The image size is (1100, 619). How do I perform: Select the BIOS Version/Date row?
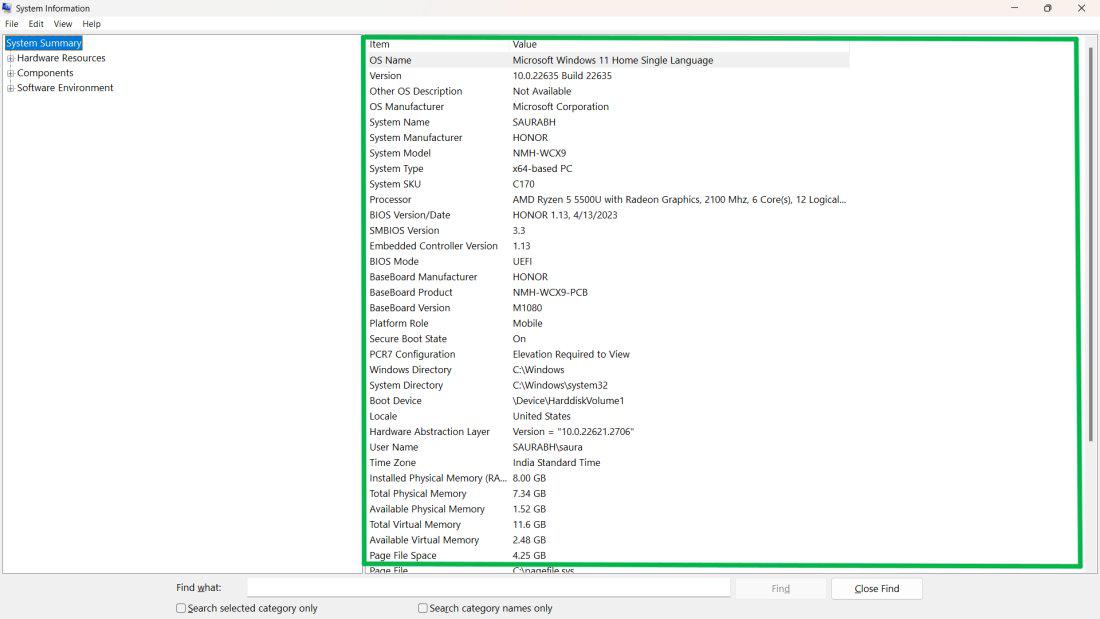point(608,215)
